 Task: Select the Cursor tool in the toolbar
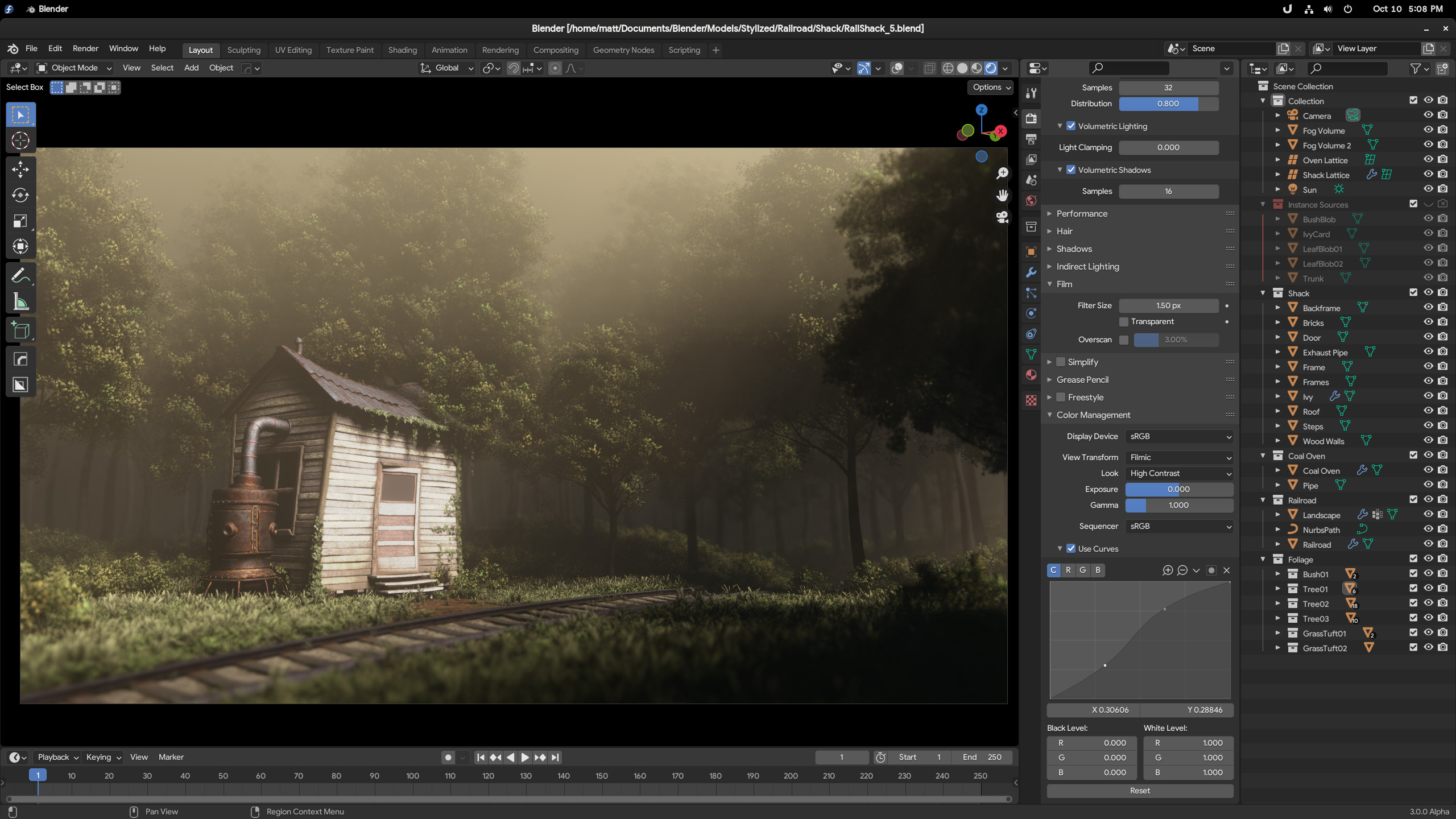[20, 140]
